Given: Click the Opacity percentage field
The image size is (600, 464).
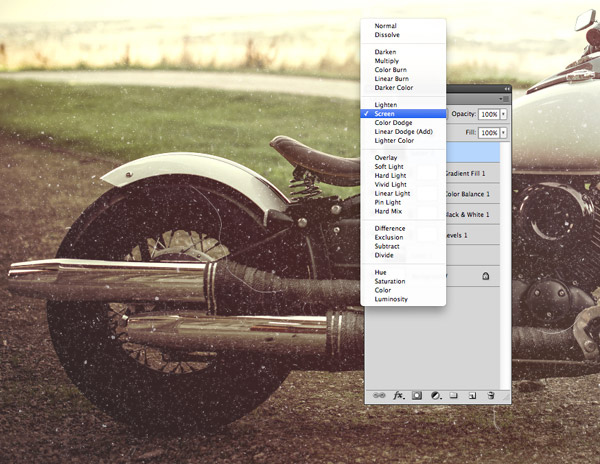Looking at the screenshot, I should (488, 115).
